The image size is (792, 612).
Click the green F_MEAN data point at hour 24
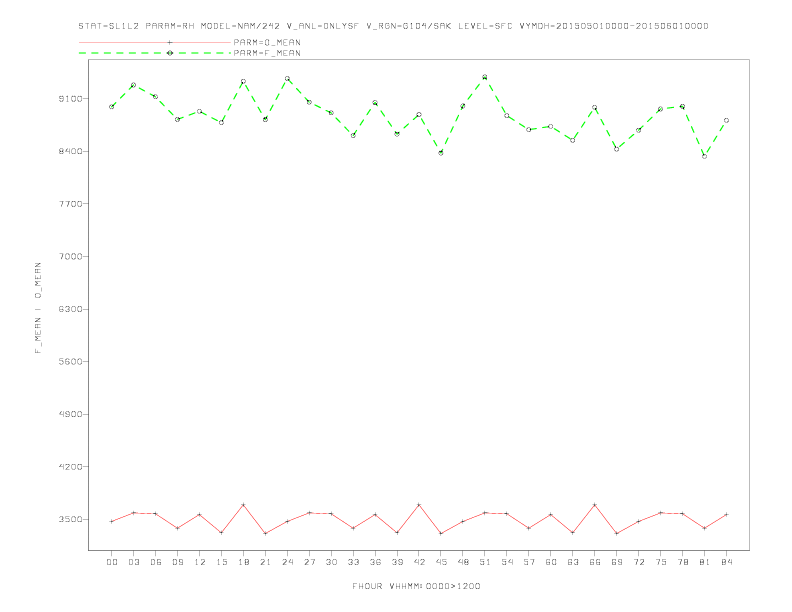click(287, 79)
